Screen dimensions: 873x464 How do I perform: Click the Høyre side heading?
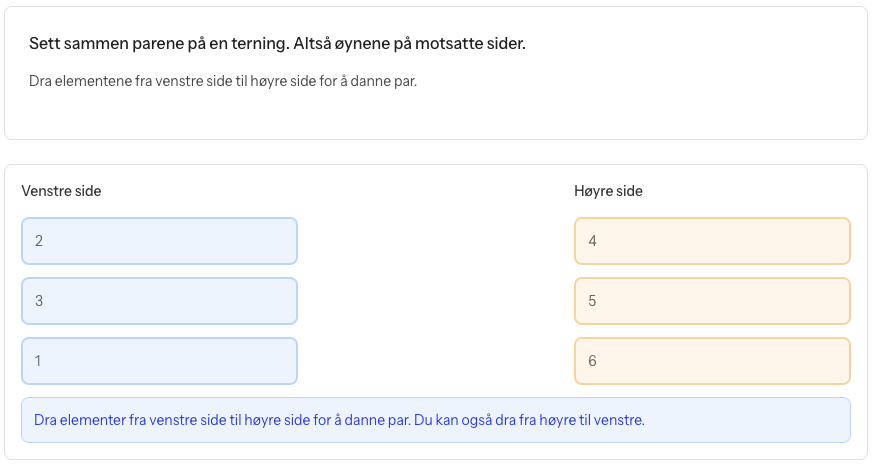(x=608, y=191)
